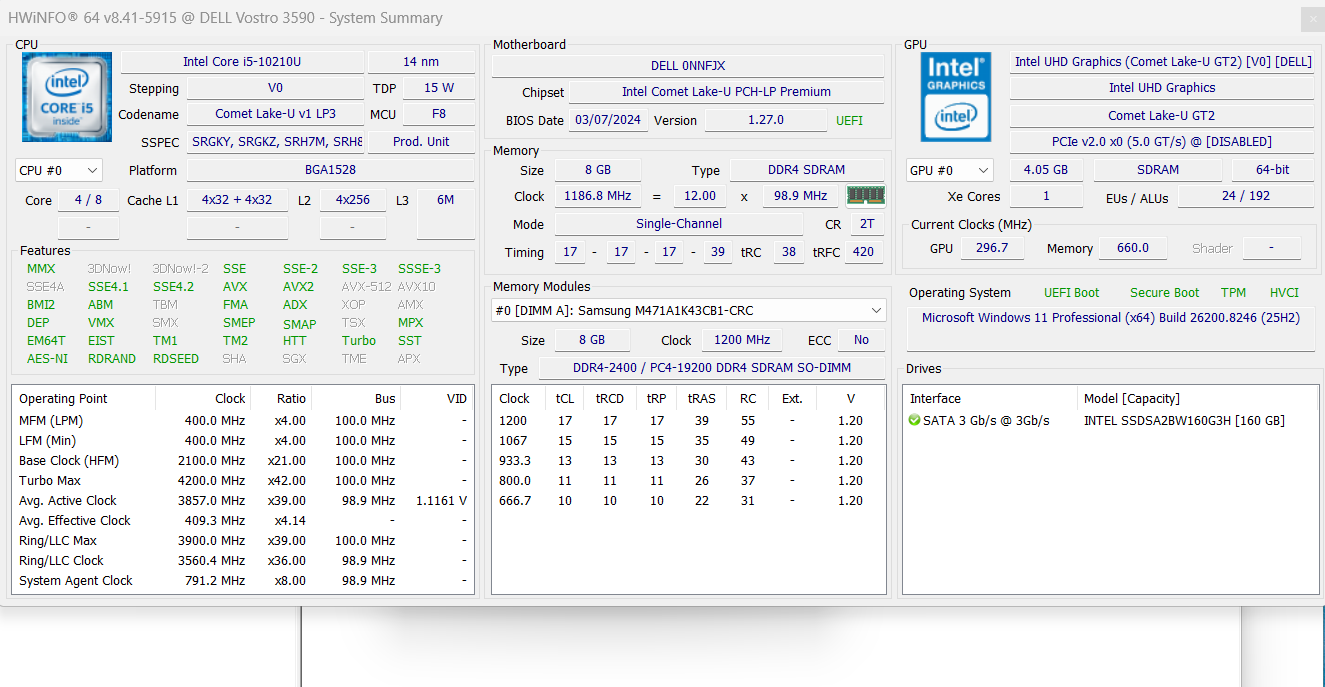Click the tRAS column header in module timings
Image resolution: width=1325 pixels, height=687 pixels.
tap(701, 398)
